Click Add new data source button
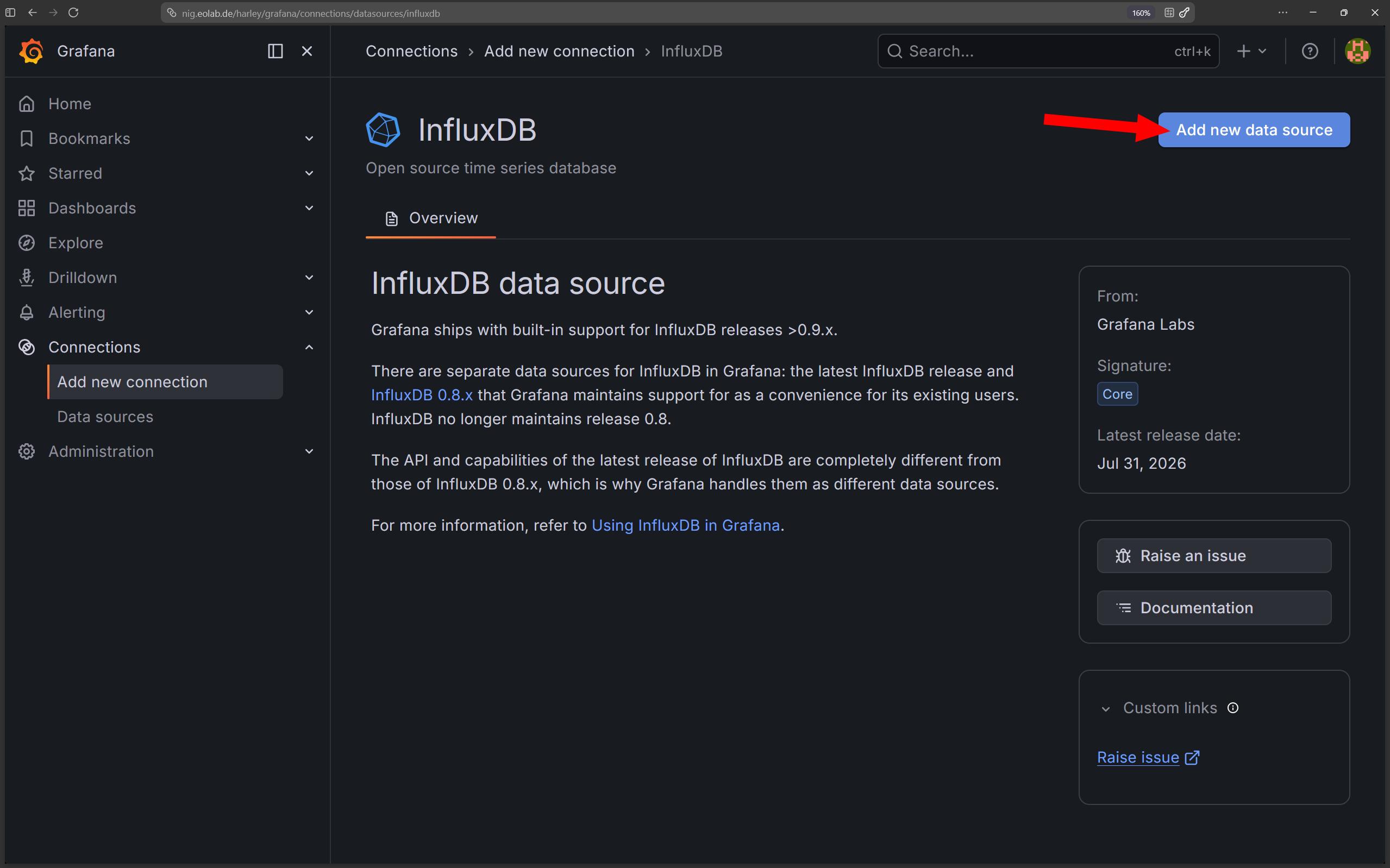This screenshot has width=1390, height=868. [x=1254, y=130]
